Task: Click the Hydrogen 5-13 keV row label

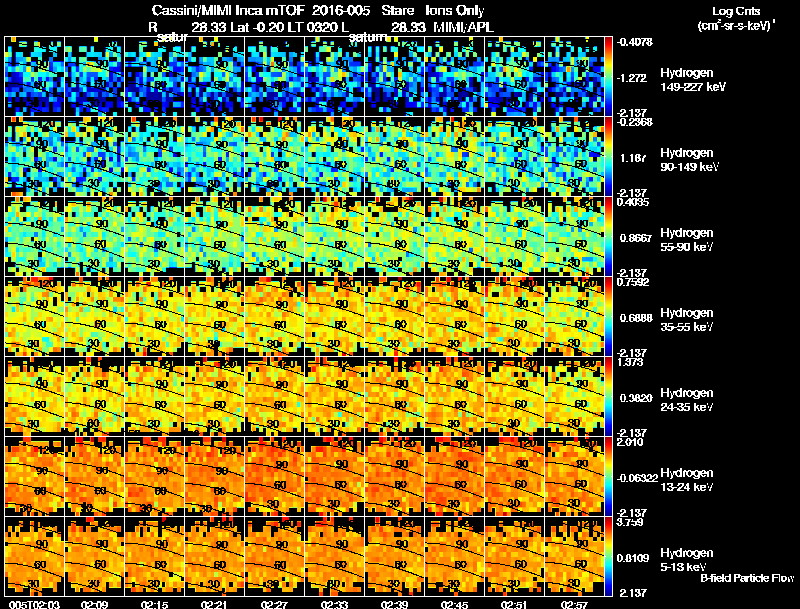Action: [x=687, y=560]
